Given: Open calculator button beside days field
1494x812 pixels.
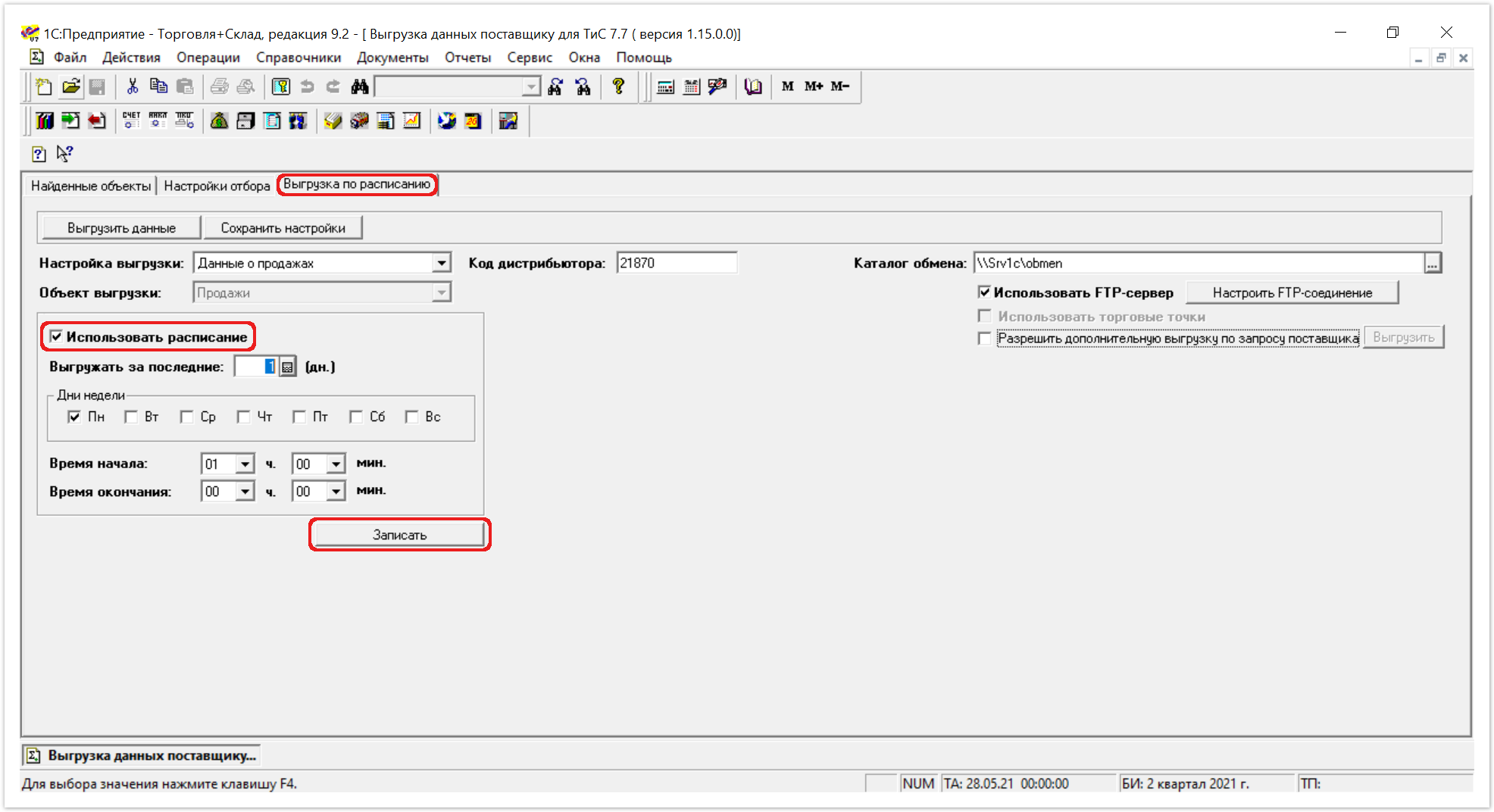Looking at the screenshot, I should pyautogui.click(x=287, y=367).
